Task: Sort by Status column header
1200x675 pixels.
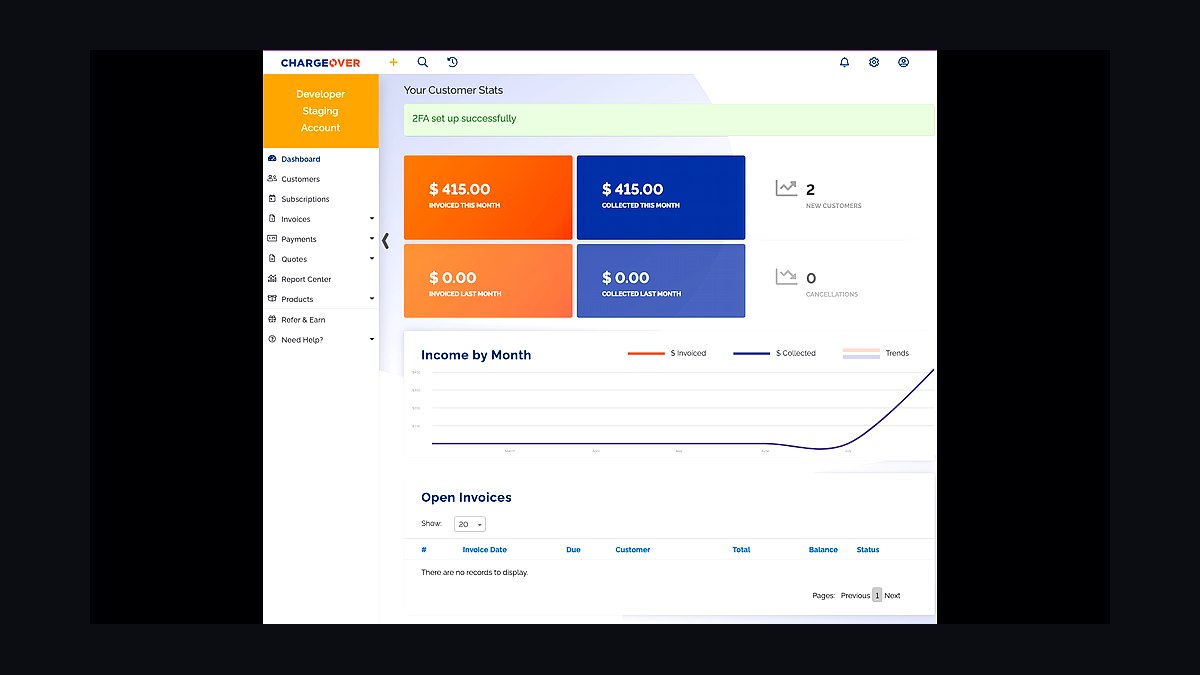Action: 868,550
